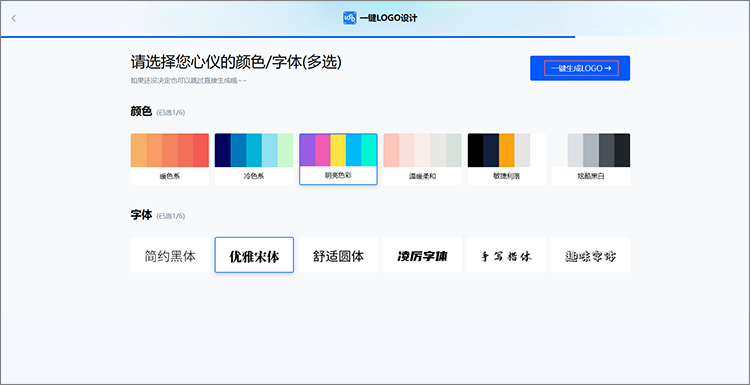Deselect the 优雅宋体 font option

click(254, 255)
